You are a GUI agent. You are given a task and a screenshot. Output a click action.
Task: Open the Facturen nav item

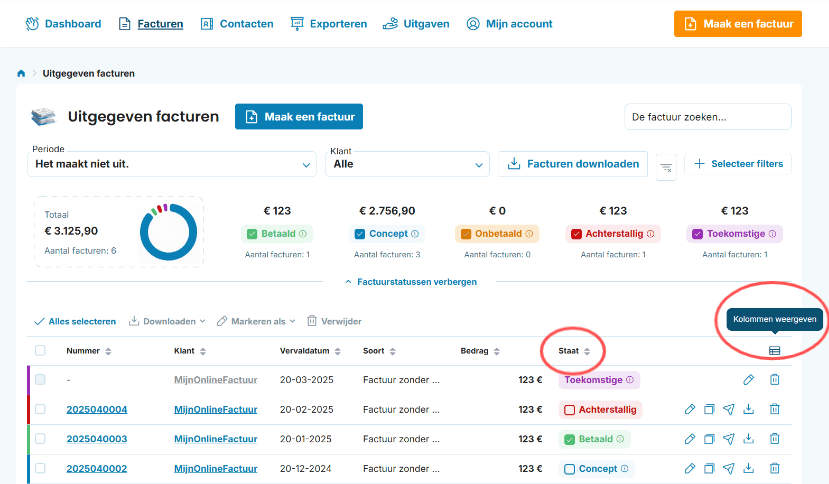151,24
